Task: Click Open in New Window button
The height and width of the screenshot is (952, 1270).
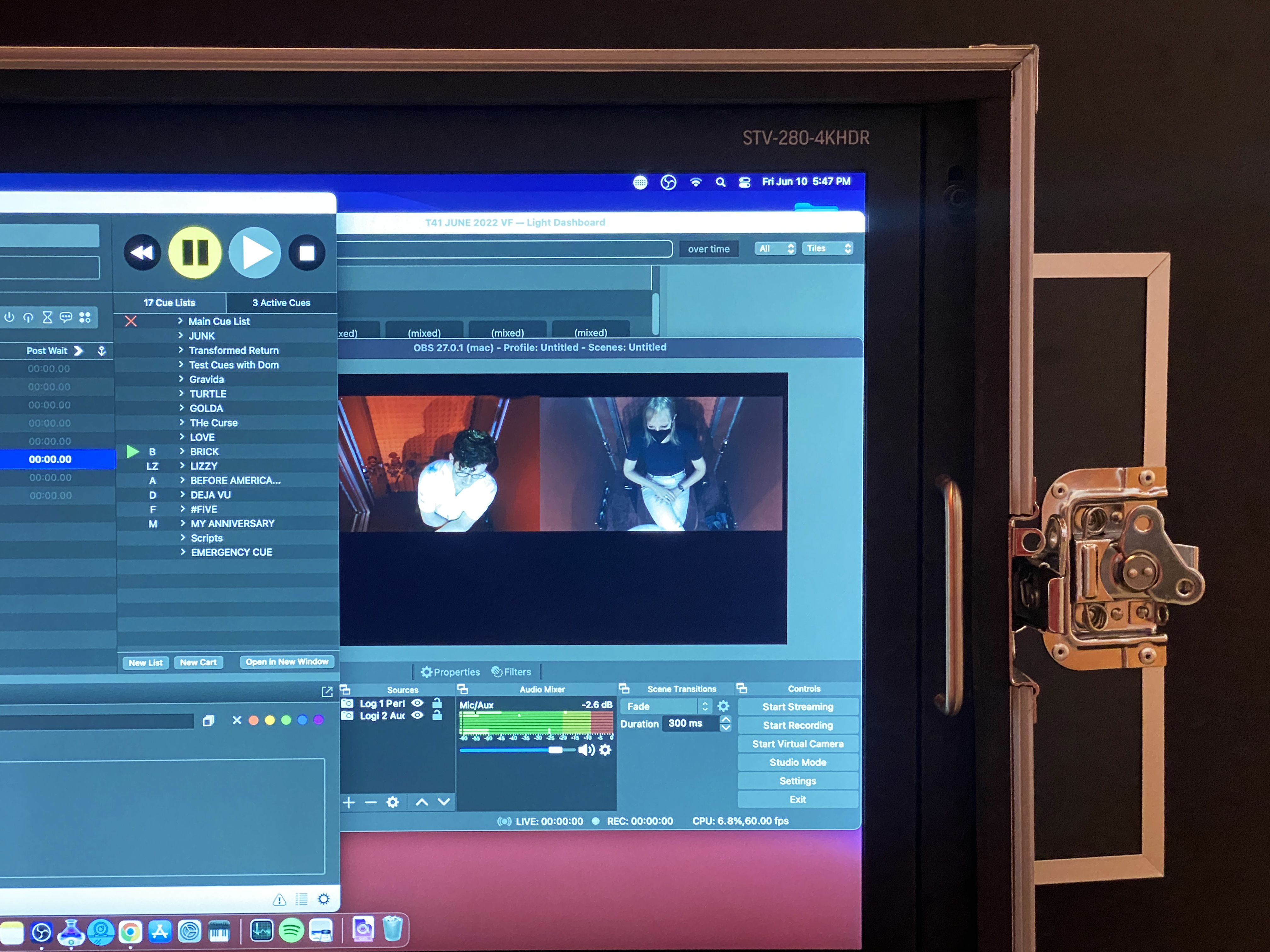Action: [x=287, y=662]
